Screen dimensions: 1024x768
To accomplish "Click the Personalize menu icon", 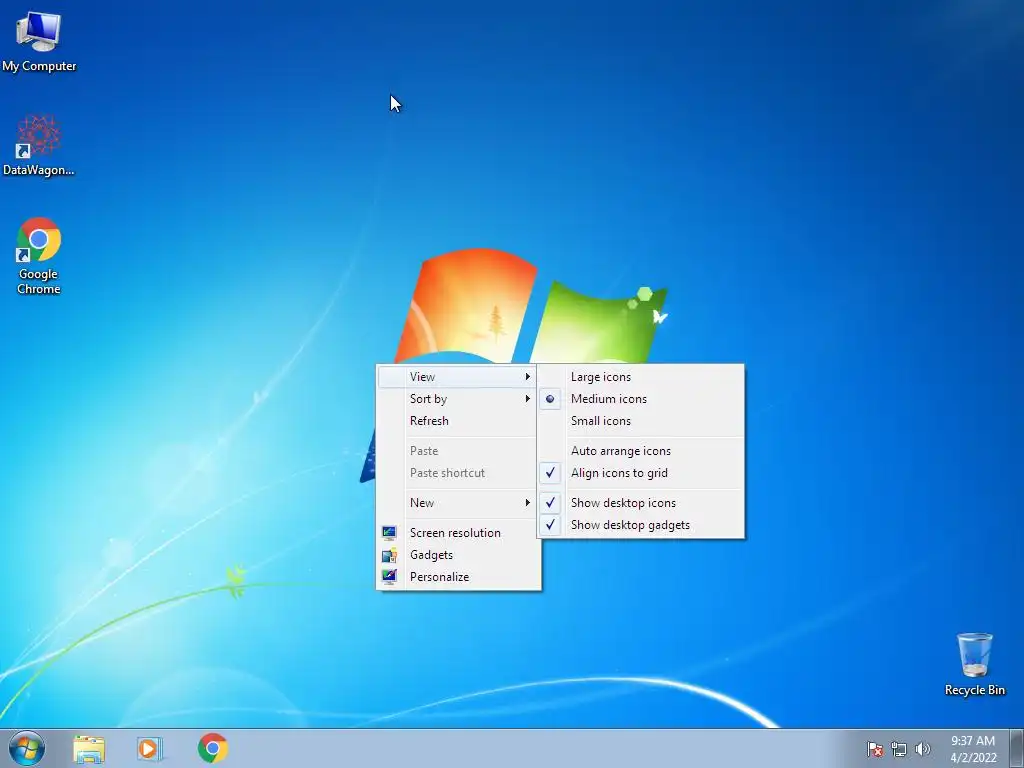I will point(389,577).
